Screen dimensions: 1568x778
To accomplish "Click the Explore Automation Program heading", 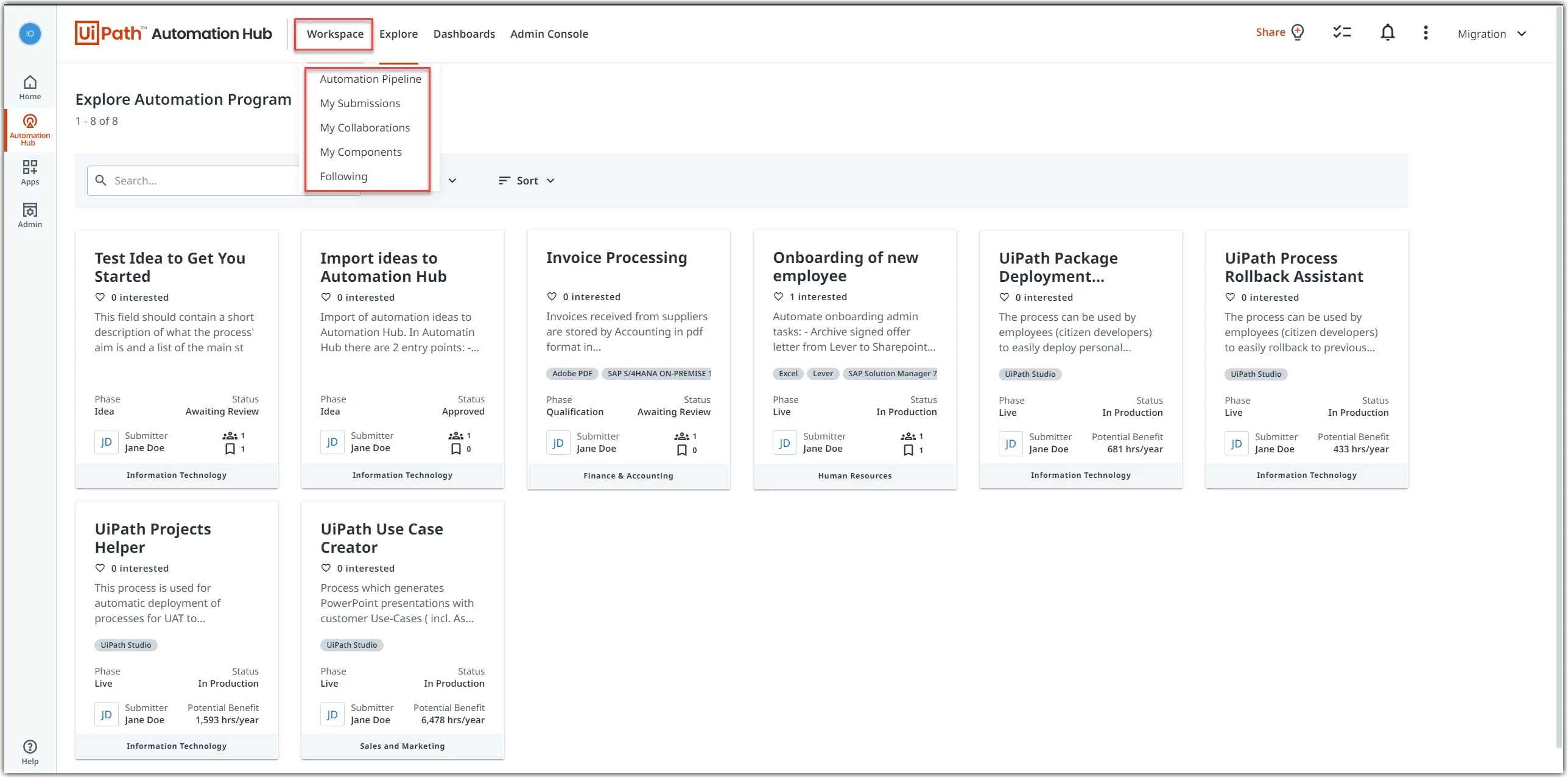I will (183, 100).
